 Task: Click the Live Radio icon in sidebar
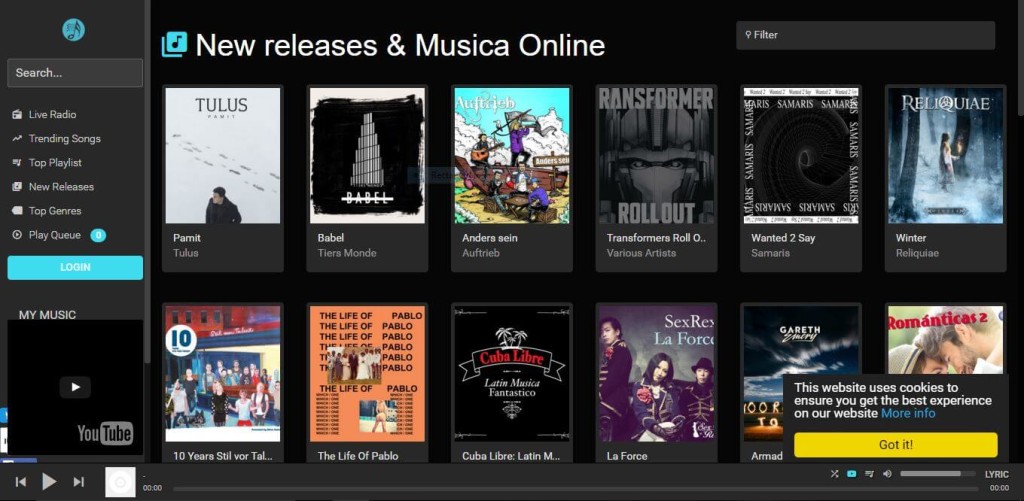coord(17,114)
